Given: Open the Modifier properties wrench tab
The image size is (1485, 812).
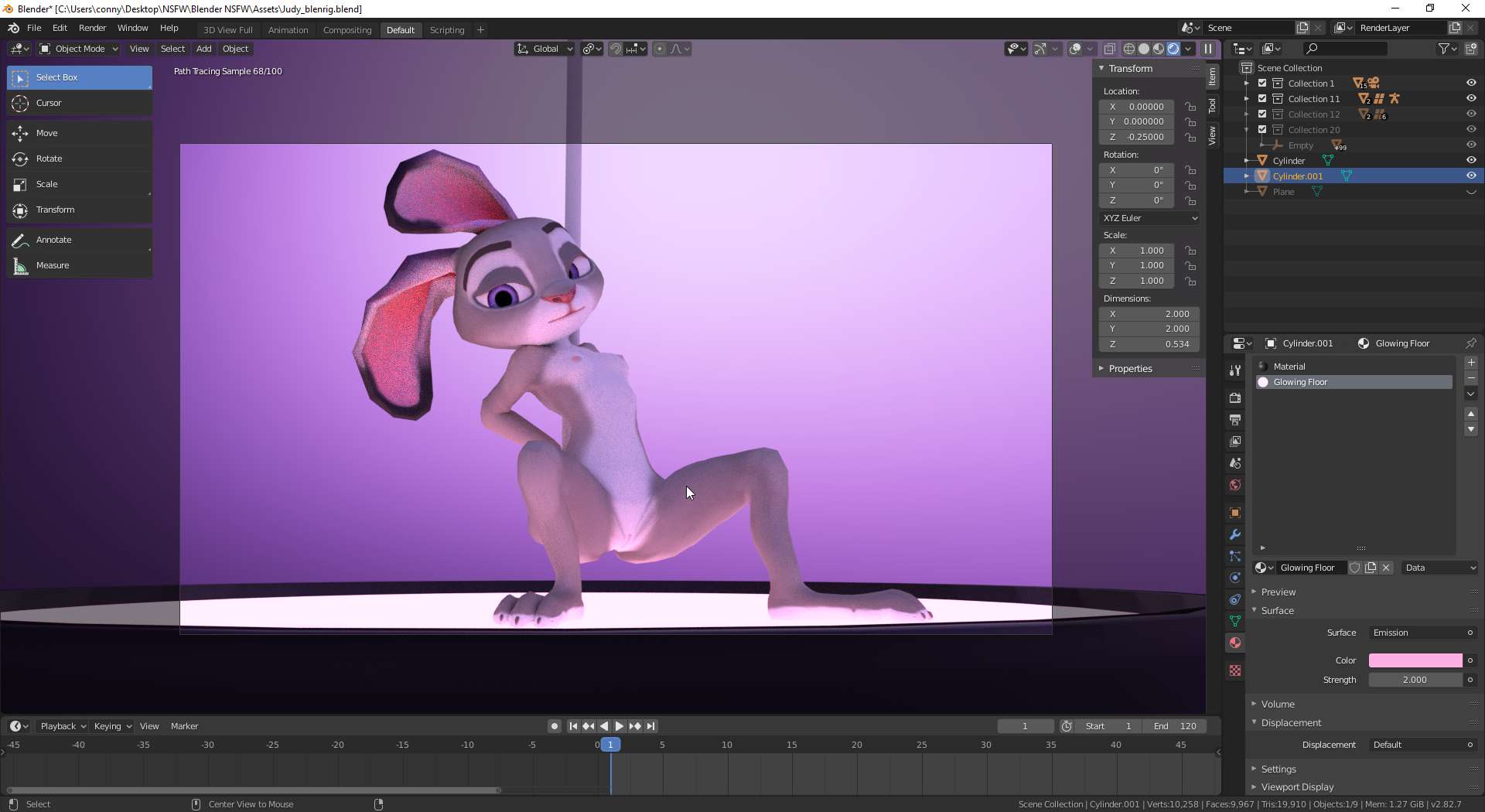Looking at the screenshot, I should (1235, 534).
